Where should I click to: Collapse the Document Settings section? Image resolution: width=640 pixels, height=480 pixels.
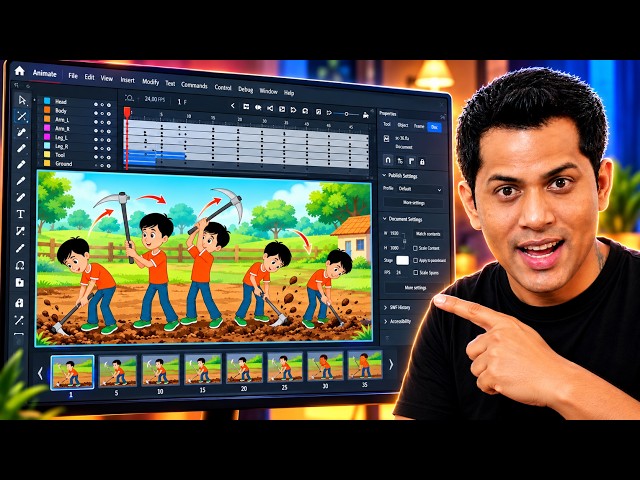tap(384, 219)
